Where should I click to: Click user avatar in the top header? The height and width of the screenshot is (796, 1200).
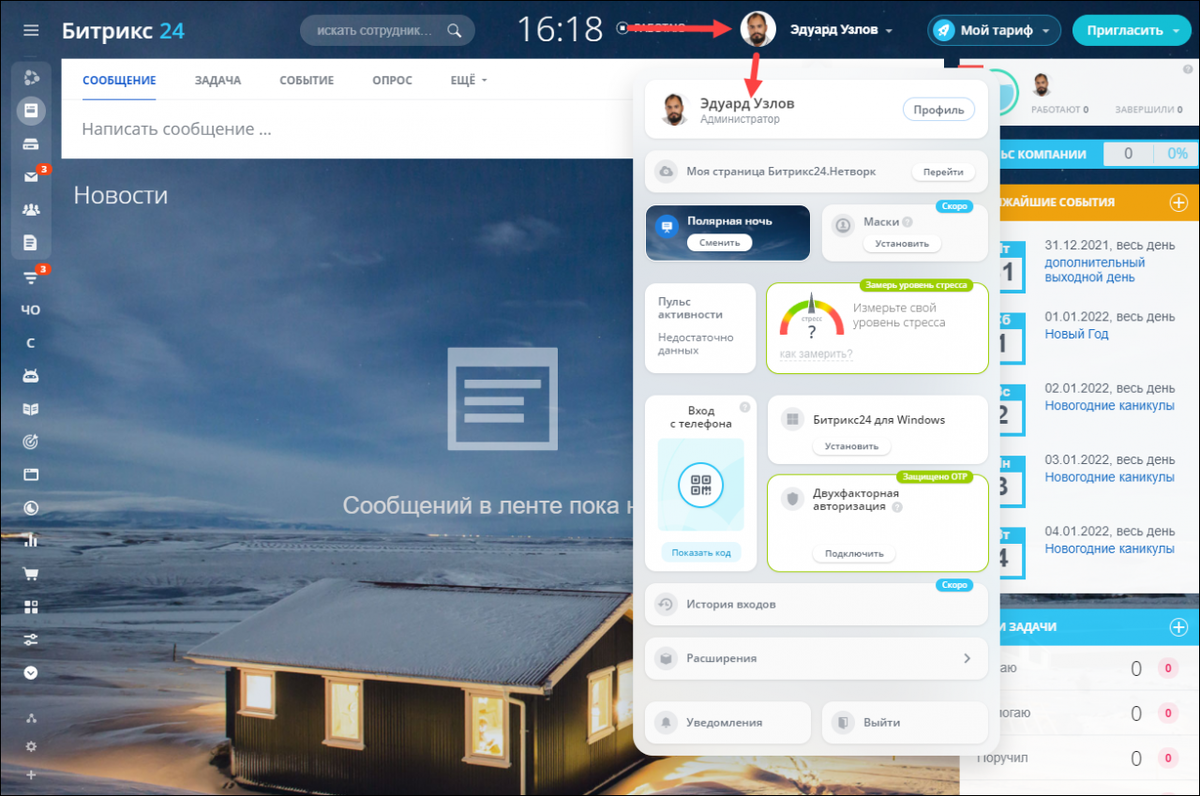coord(758,29)
